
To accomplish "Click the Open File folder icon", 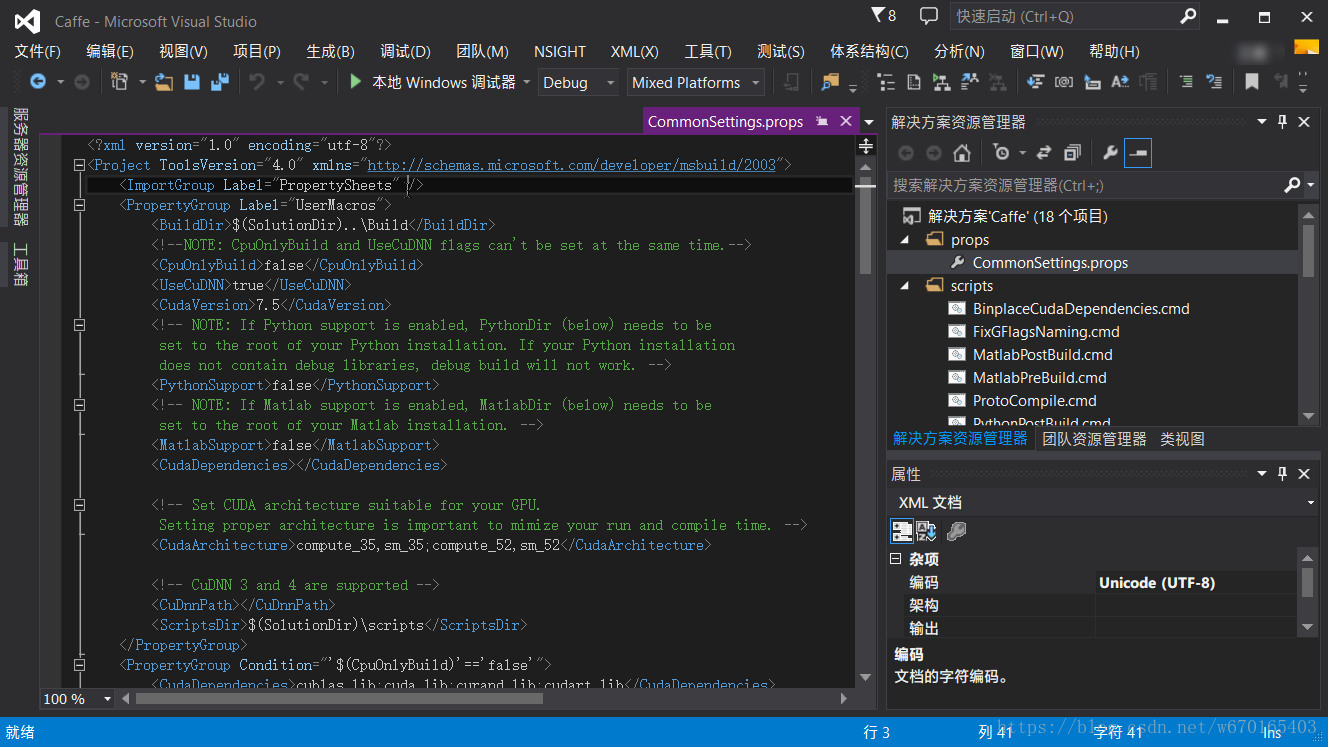I will click(x=164, y=82).
